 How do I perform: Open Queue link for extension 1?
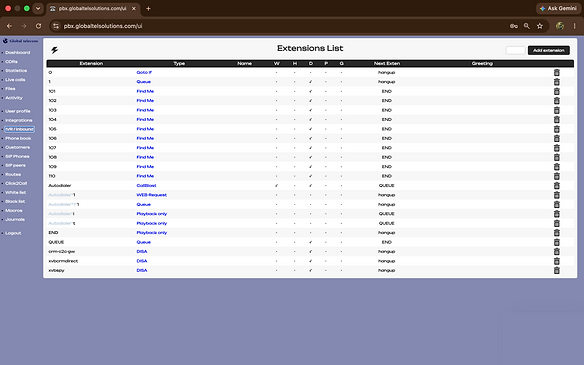144,82
